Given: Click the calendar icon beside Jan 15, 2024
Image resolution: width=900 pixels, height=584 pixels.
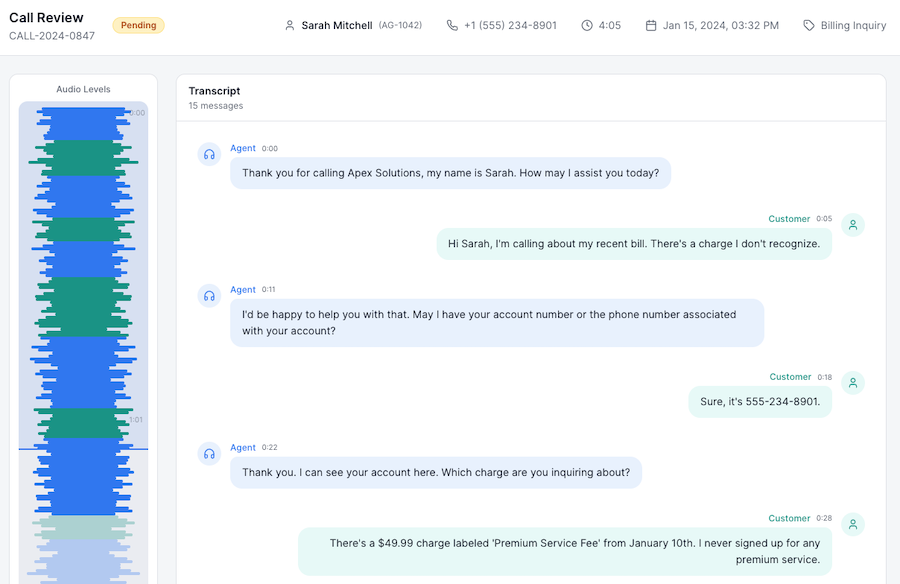Looking at the screenshot, I should [651, 26].
